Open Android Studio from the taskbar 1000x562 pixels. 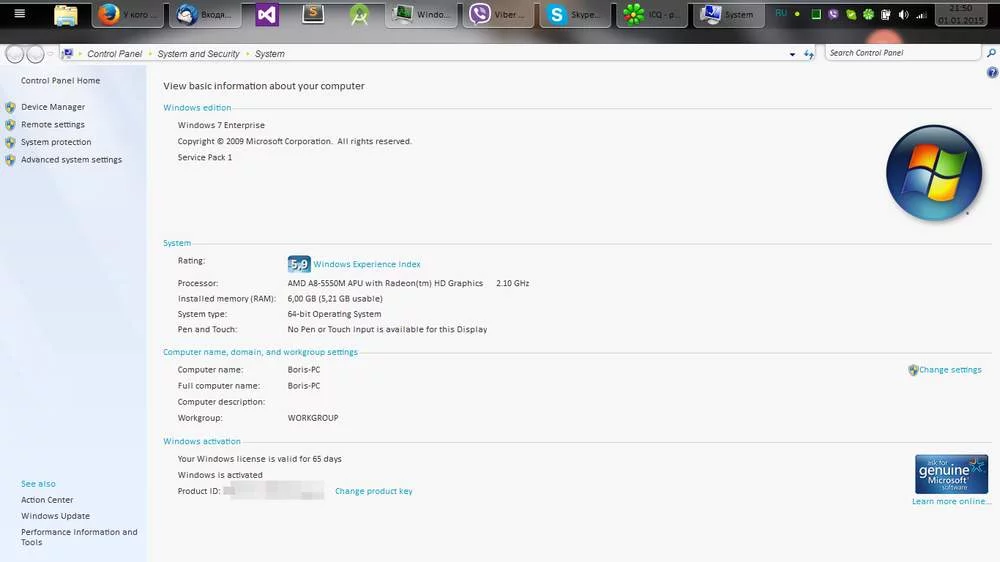(360, 15)
